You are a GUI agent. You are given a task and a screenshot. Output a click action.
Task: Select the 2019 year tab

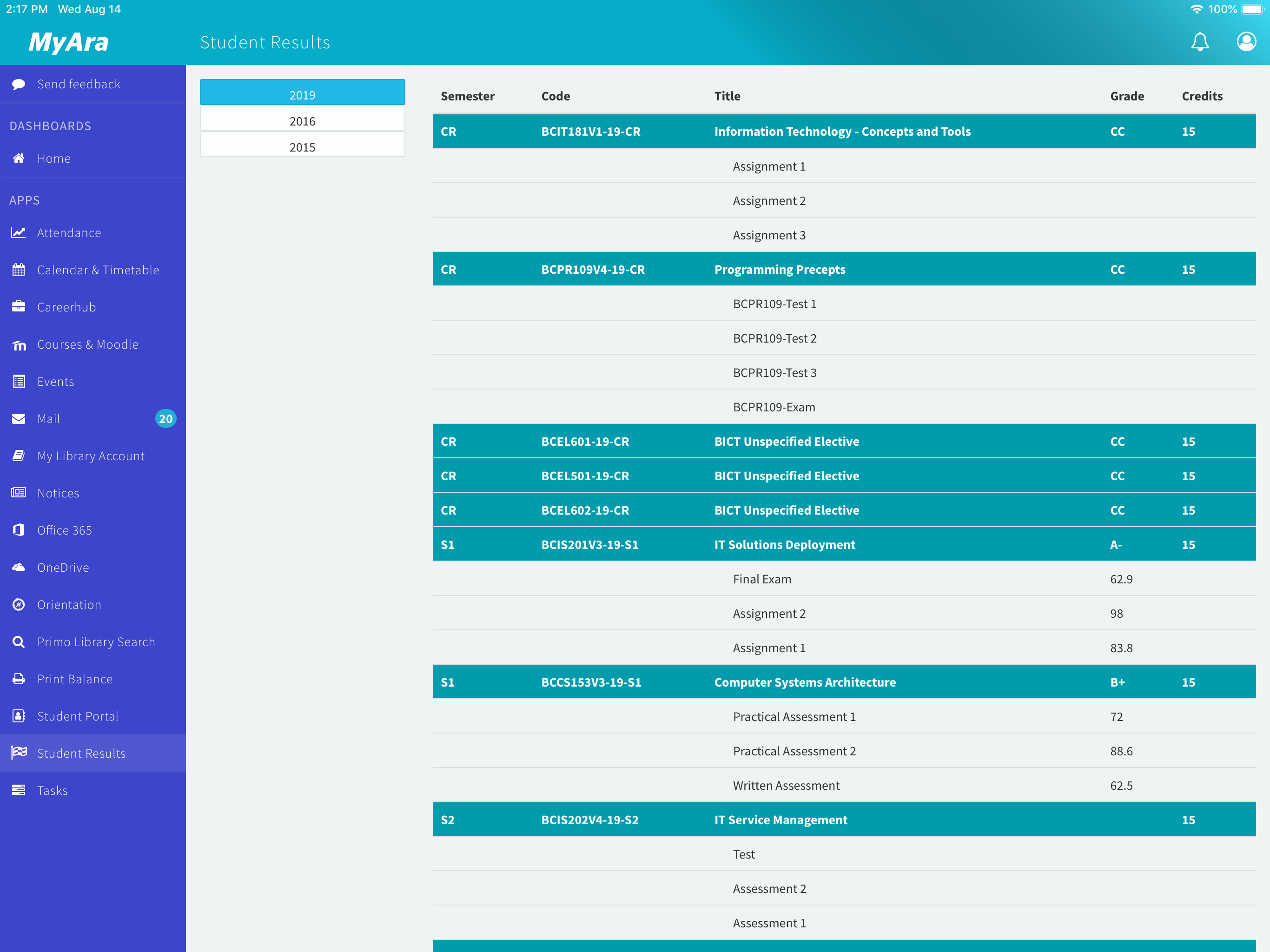(302, 95)
